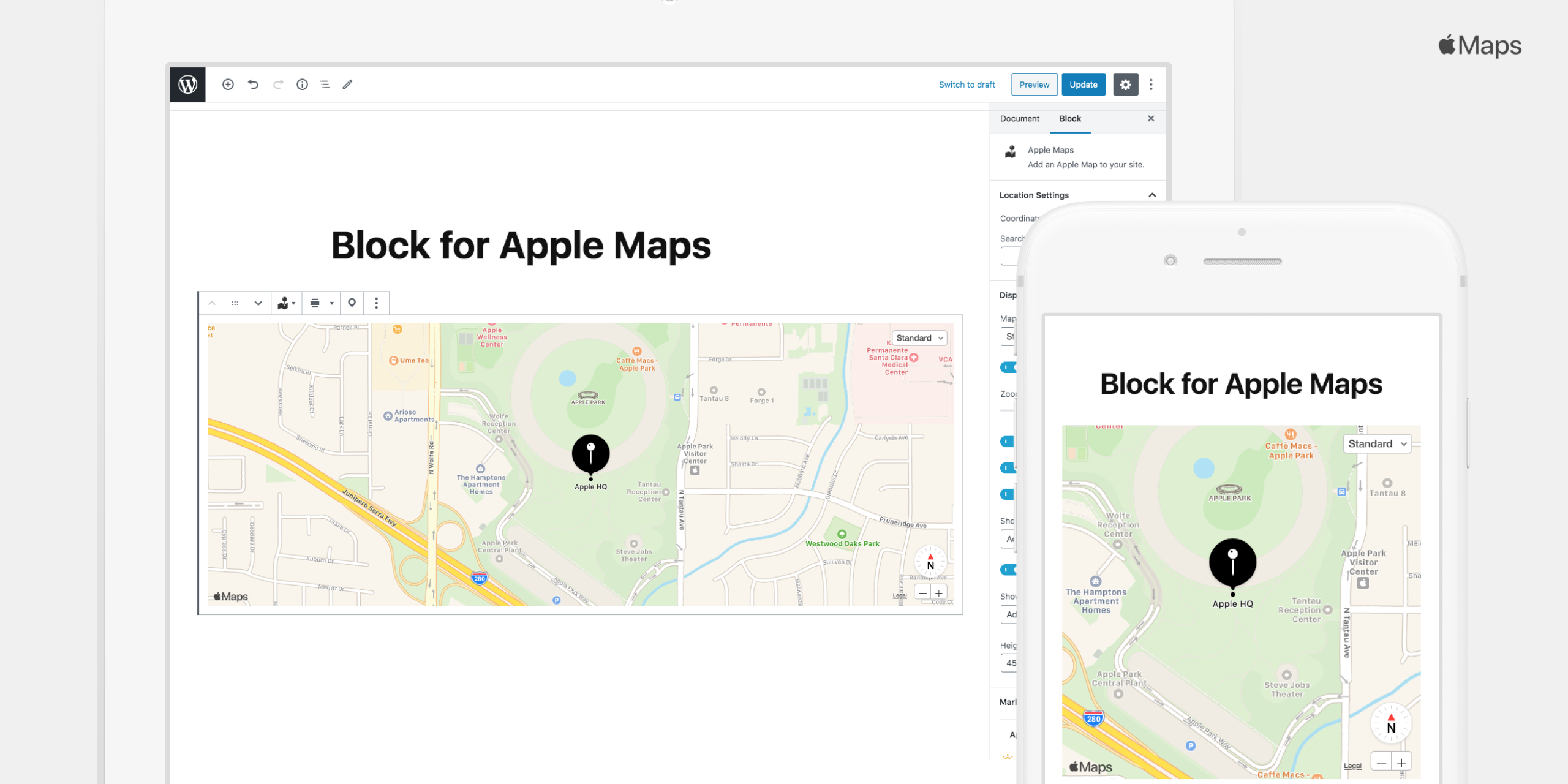Open the Legal link on editor map

899,595
